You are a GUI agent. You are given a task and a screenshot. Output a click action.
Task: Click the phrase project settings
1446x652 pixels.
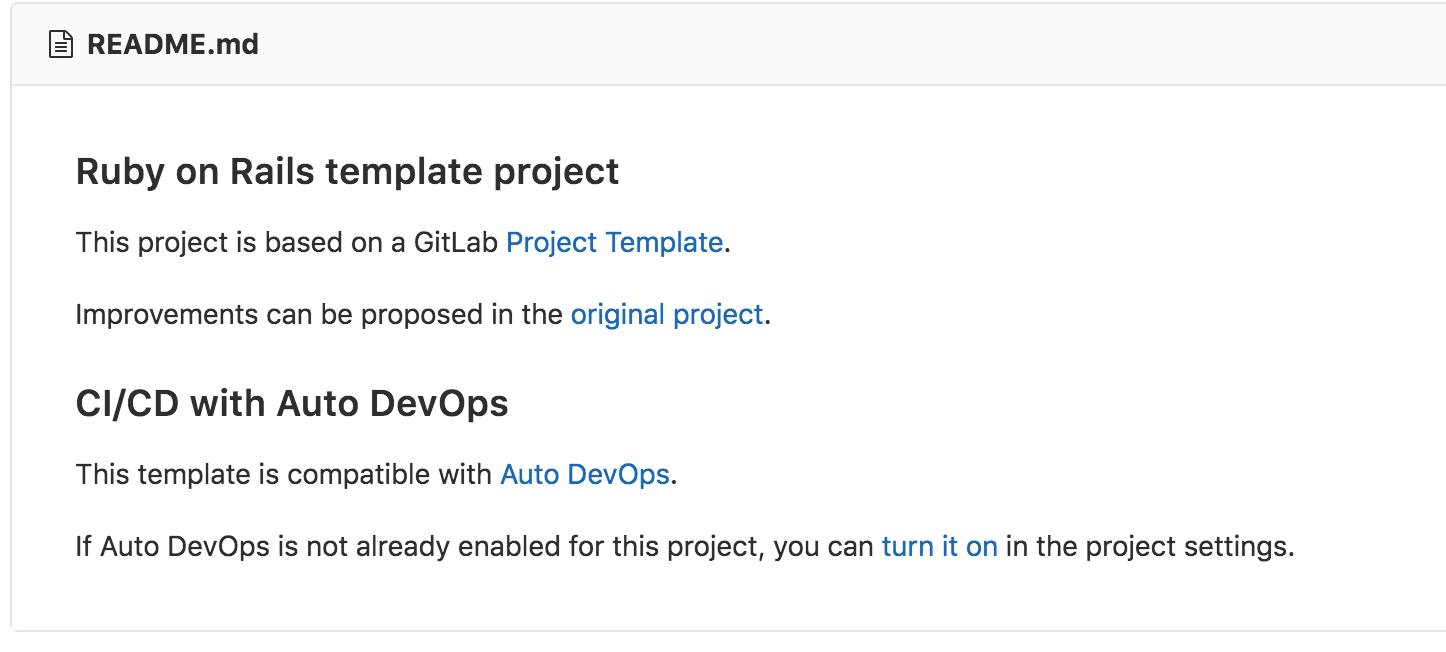click(1190, 546)
